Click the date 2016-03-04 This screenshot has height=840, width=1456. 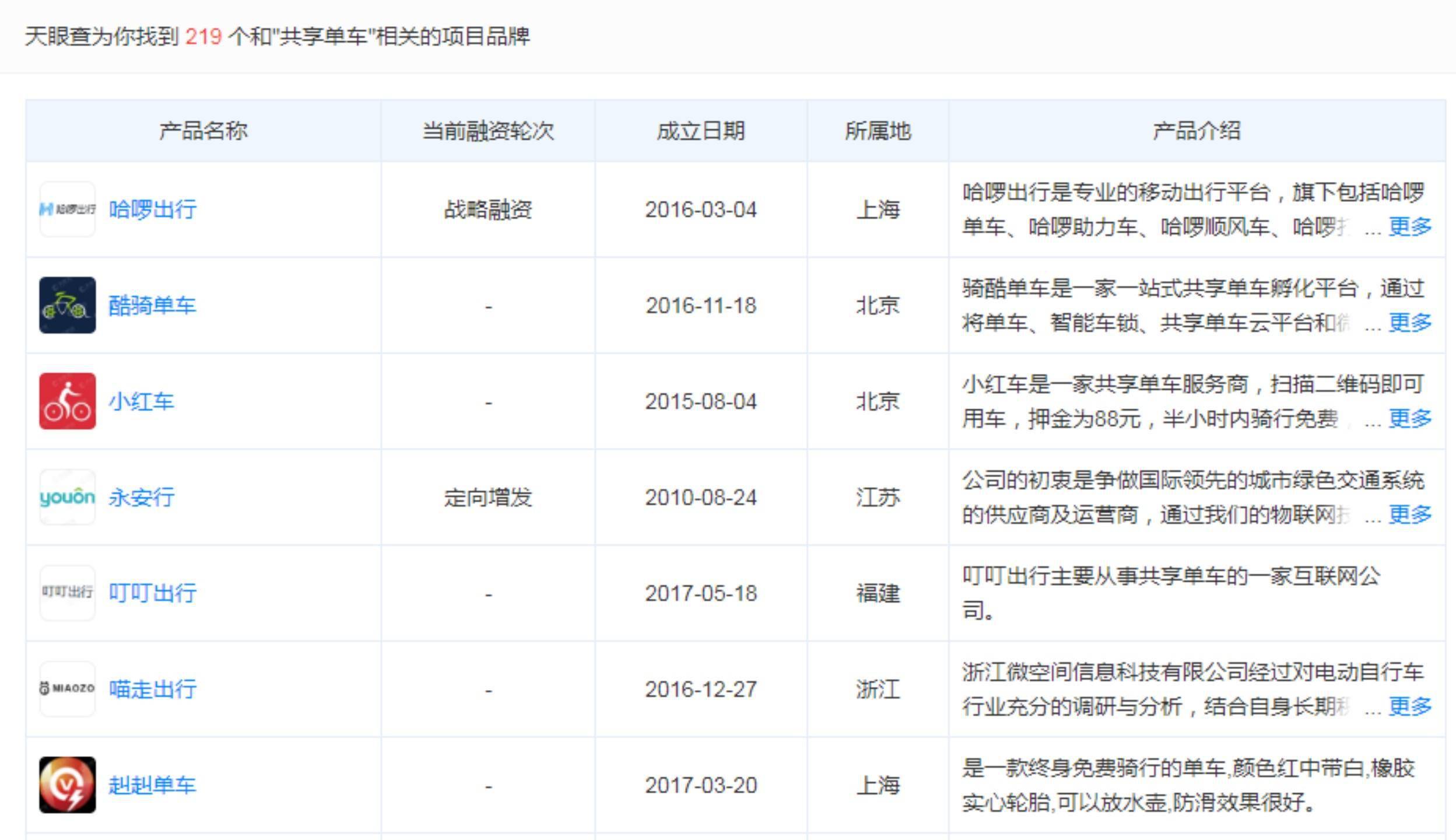click(701, 209)
